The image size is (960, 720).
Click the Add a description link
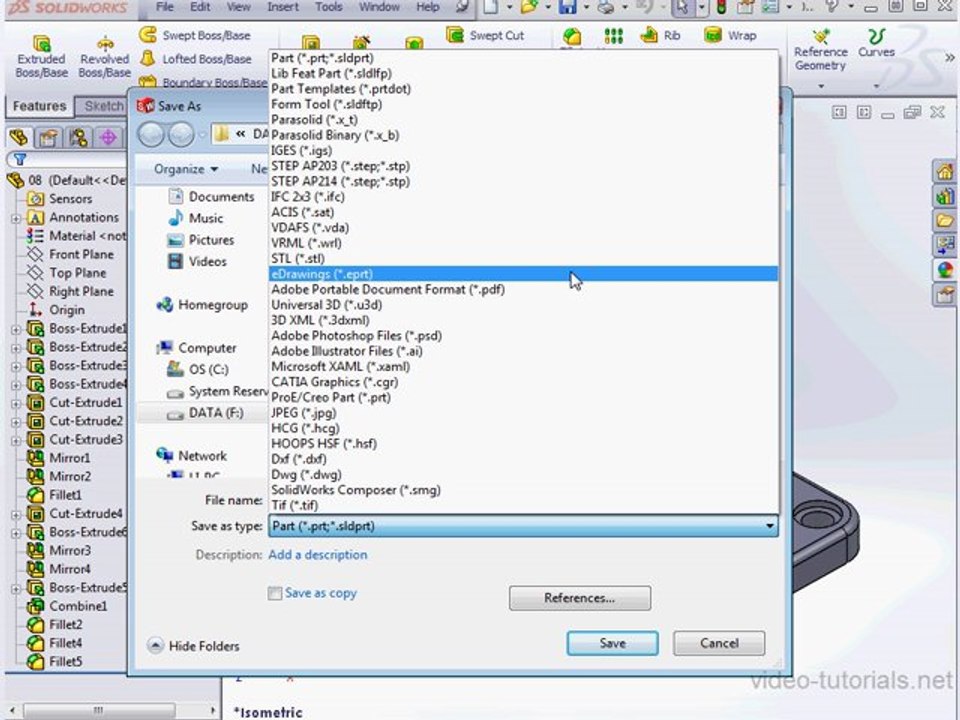(x=318, y=555)
